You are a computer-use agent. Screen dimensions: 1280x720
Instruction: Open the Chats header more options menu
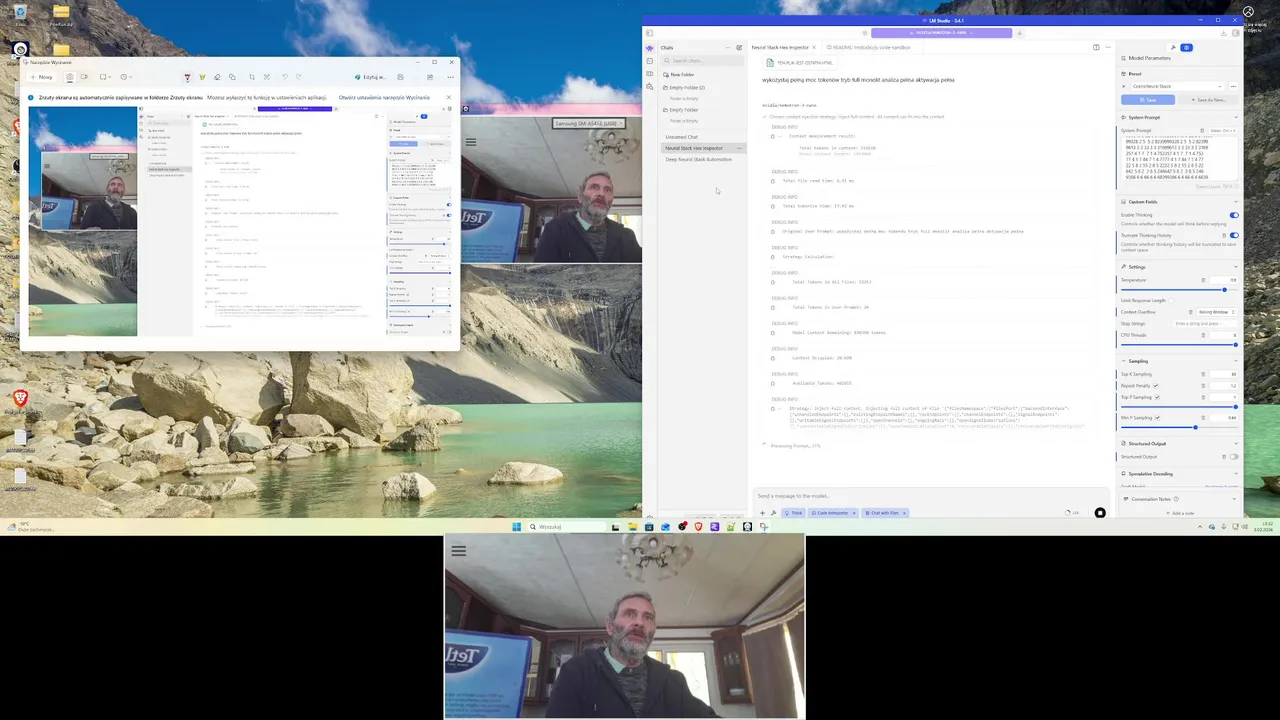coord(727,47)
